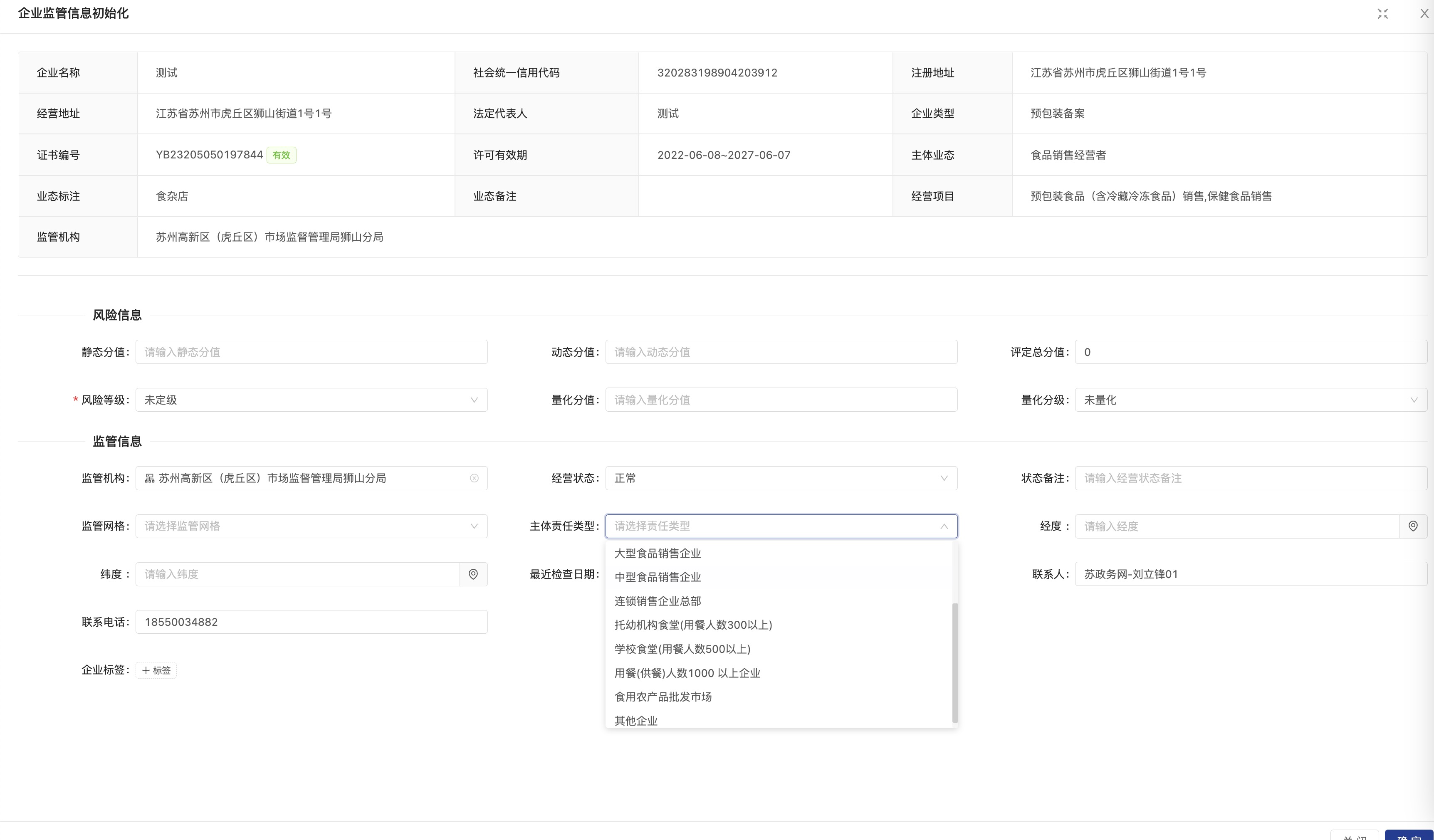This screenshot has width=1434, height=840.
Task: Clear the 监管机构 selection with the X icon
Action: click(x=474, y=479)
